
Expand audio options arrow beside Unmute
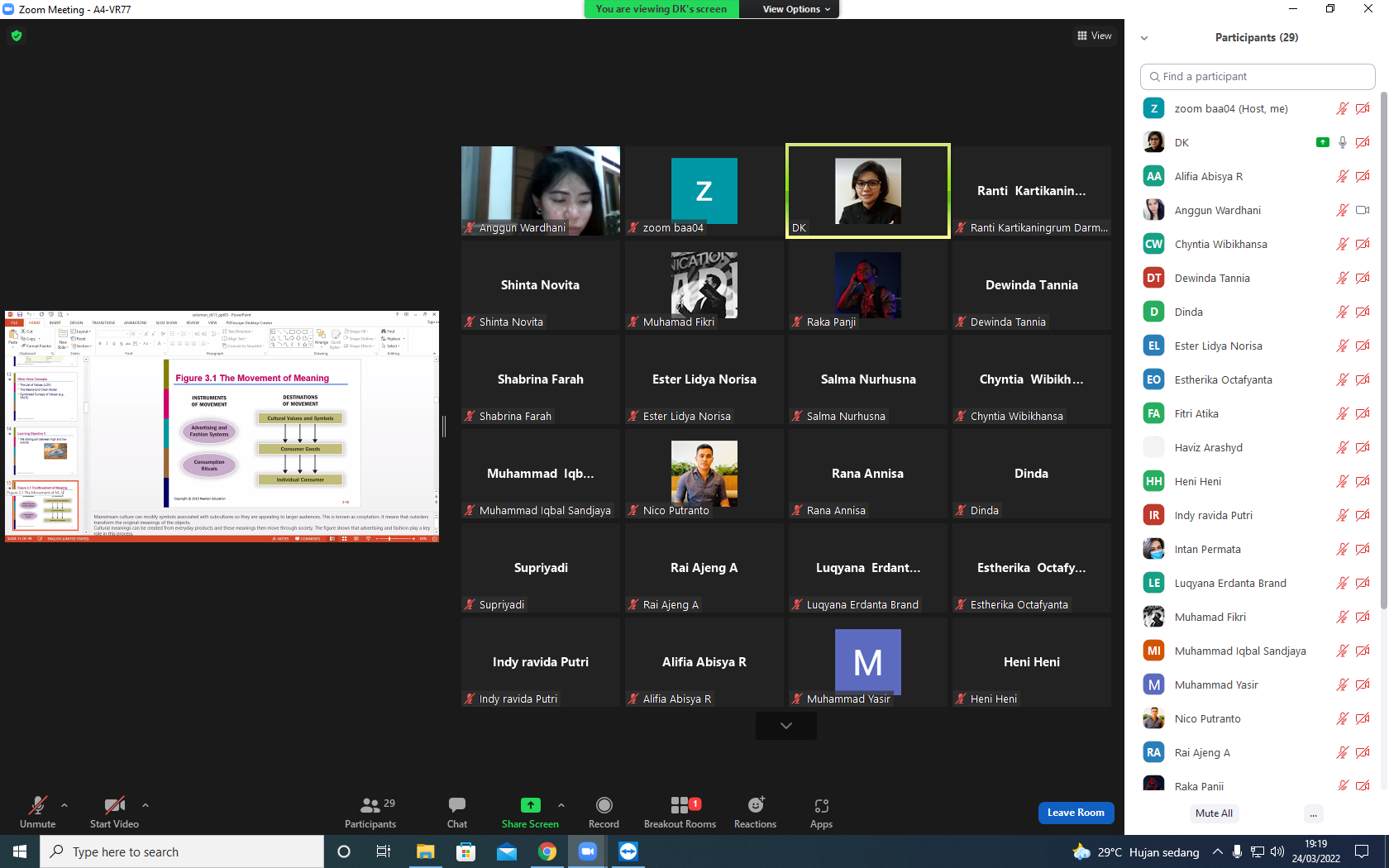click(x=64, y=804)
